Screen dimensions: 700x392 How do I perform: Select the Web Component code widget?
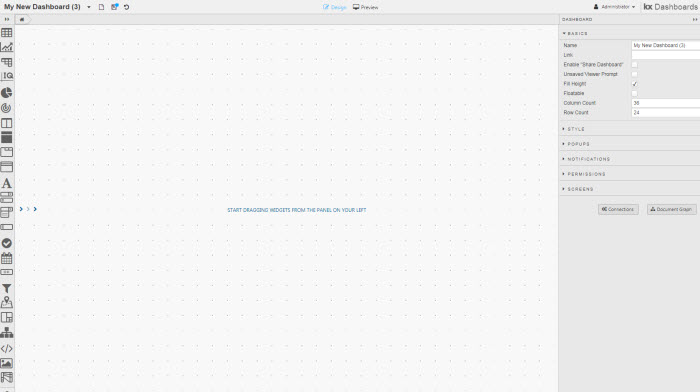pyautogui.click(x=7, y=349)
